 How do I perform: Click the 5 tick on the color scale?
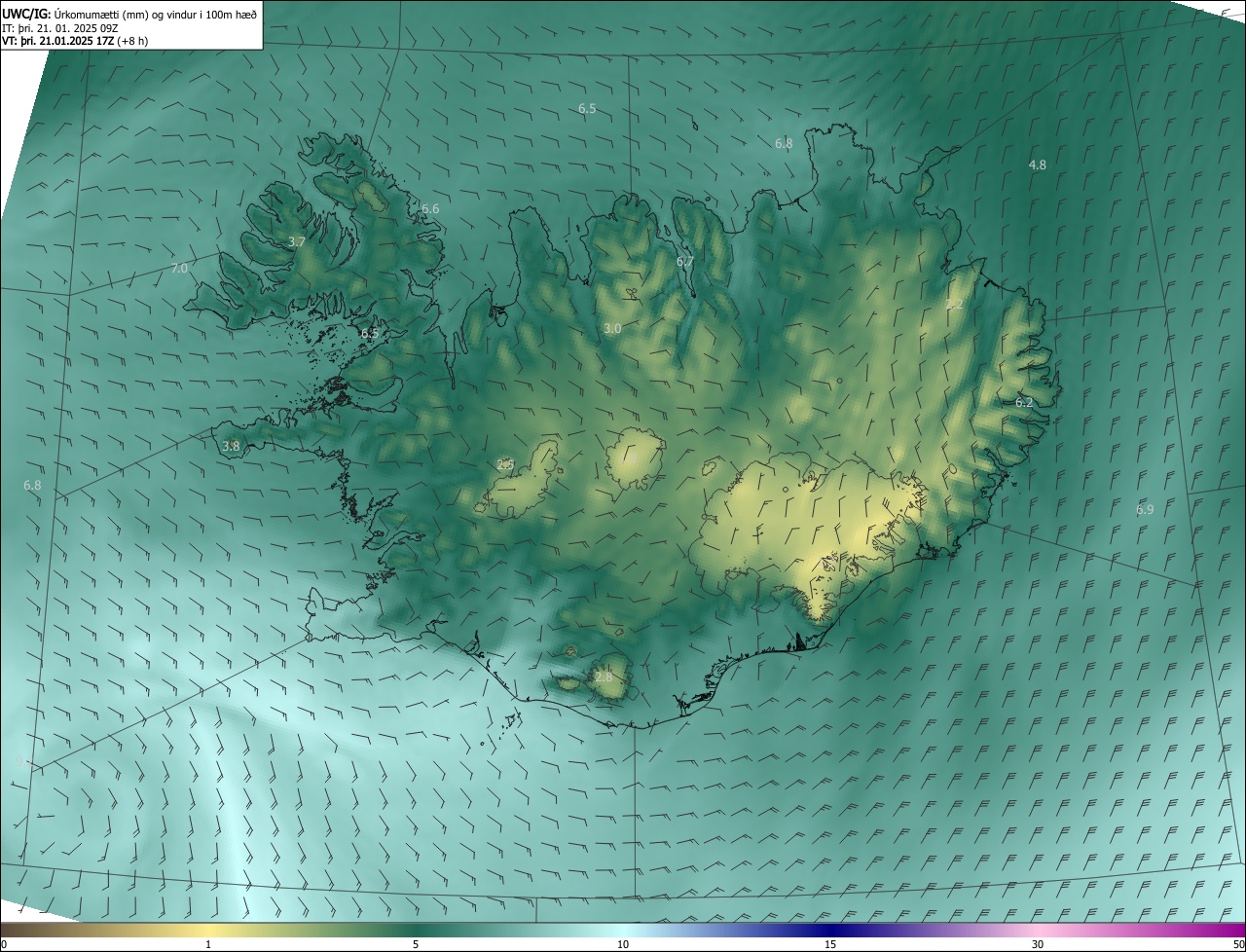coord(416,944)
